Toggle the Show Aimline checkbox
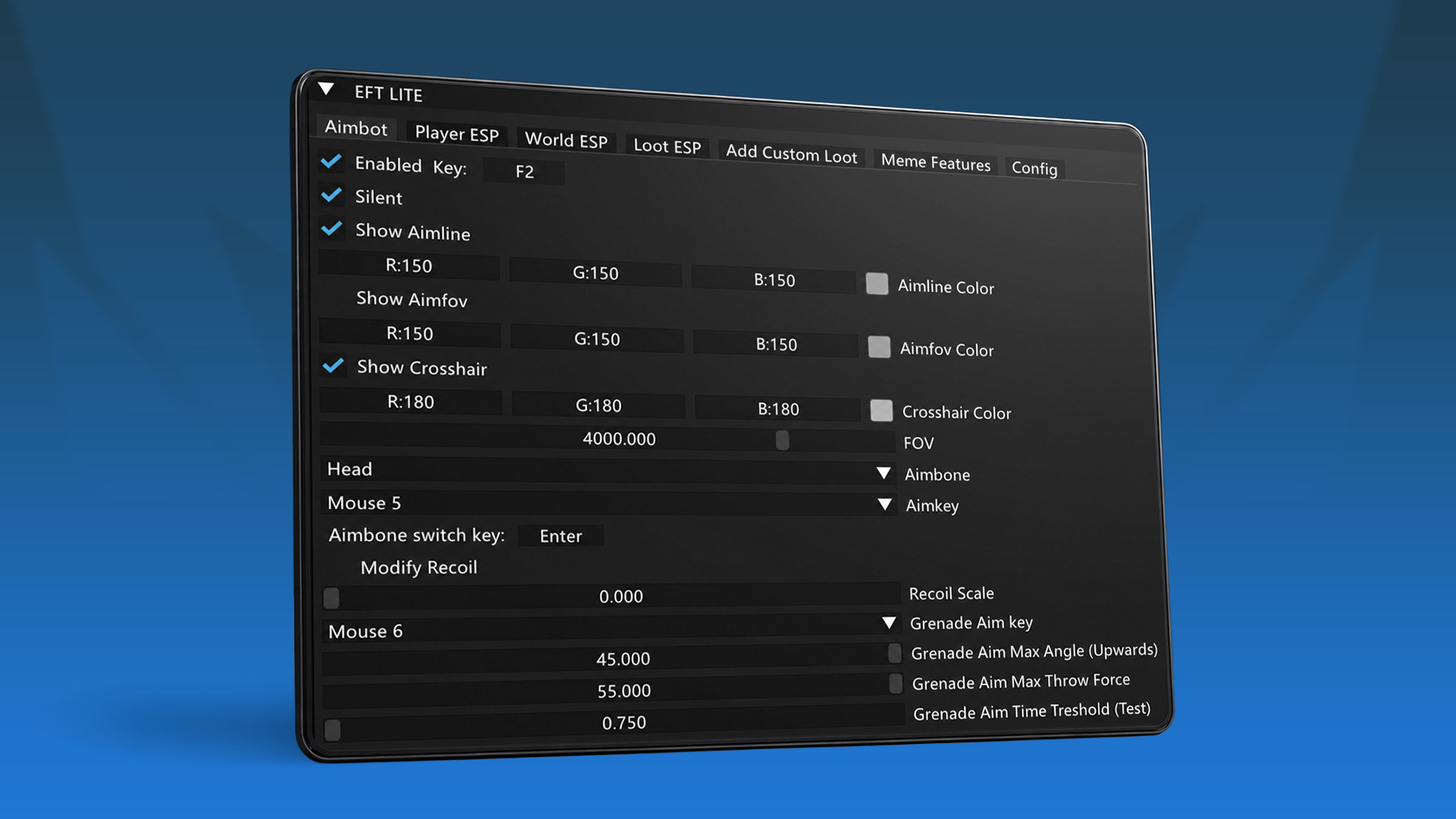The width and height of the screenshot is (1456, 819). [332, 229]
